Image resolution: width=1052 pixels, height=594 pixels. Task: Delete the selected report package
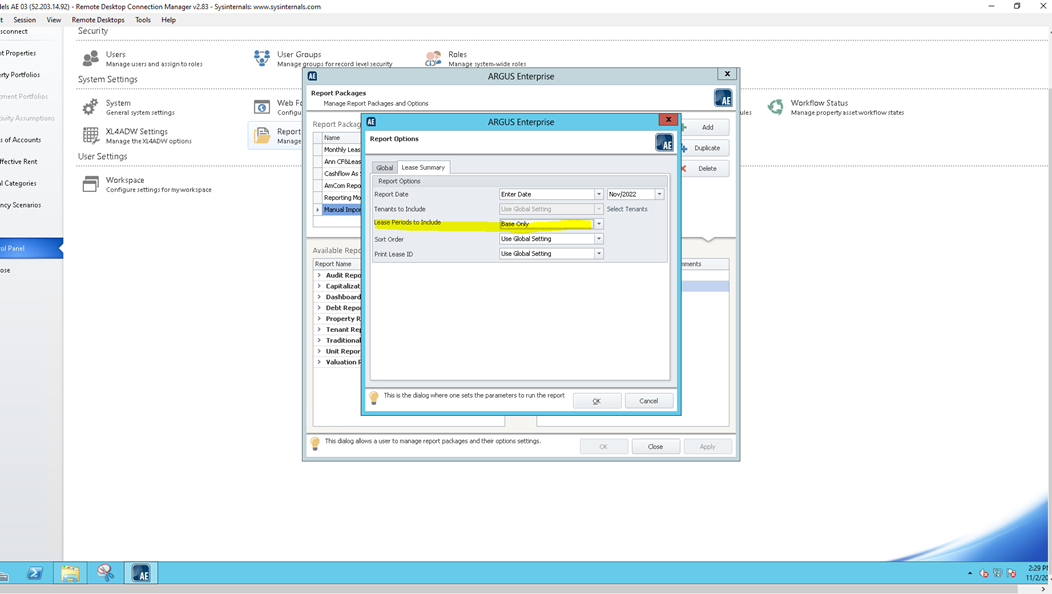point(704,168)
